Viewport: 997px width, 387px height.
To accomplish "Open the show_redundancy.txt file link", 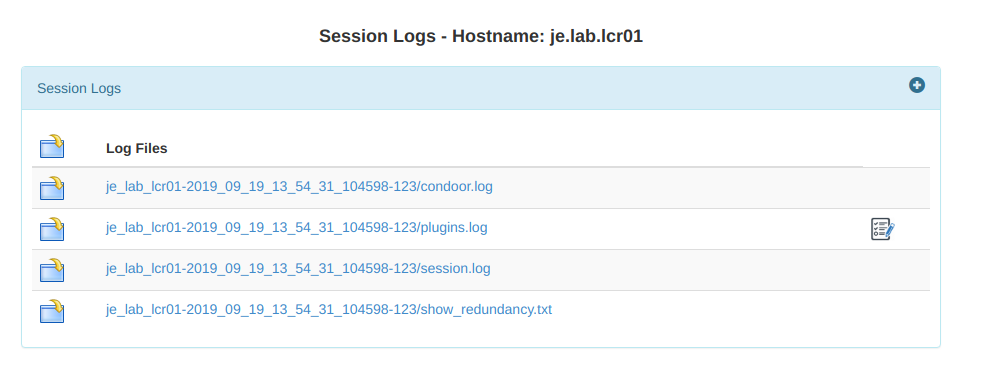I will [329, 309].
